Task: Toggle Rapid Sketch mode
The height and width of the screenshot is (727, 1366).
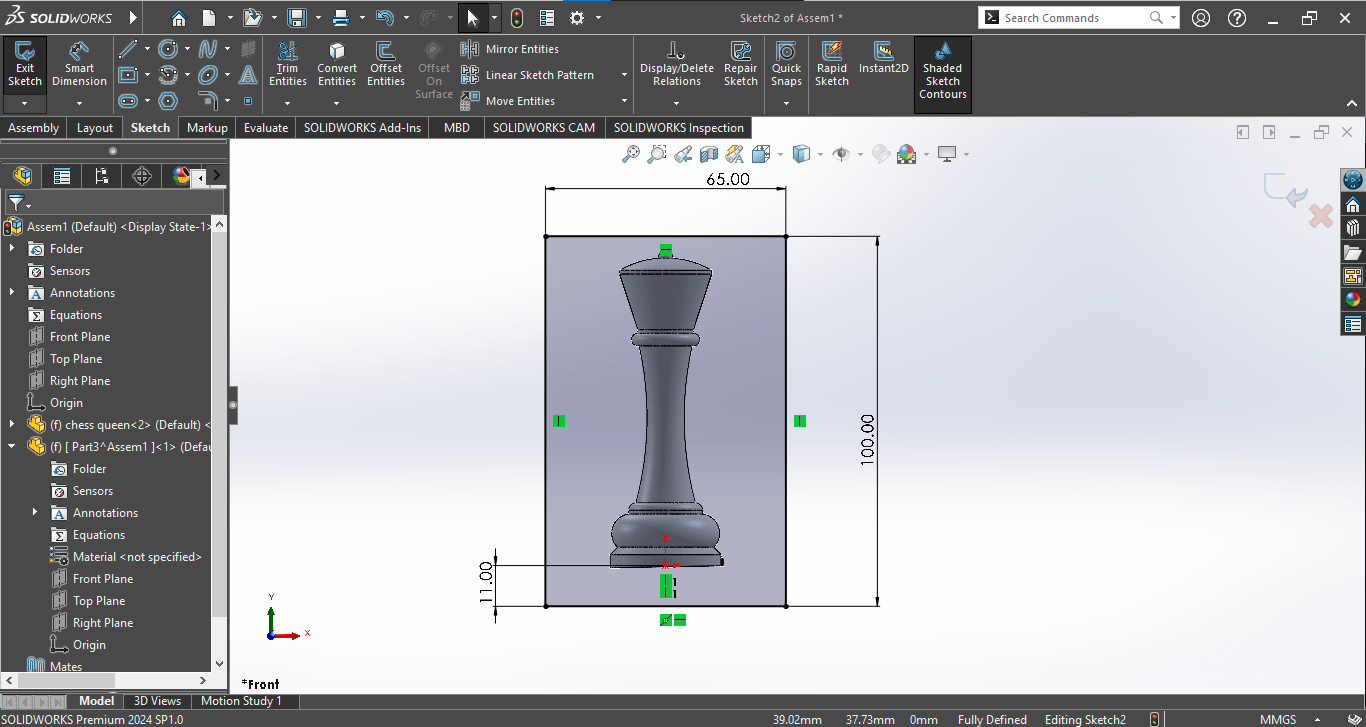Action: coord(832,64)
